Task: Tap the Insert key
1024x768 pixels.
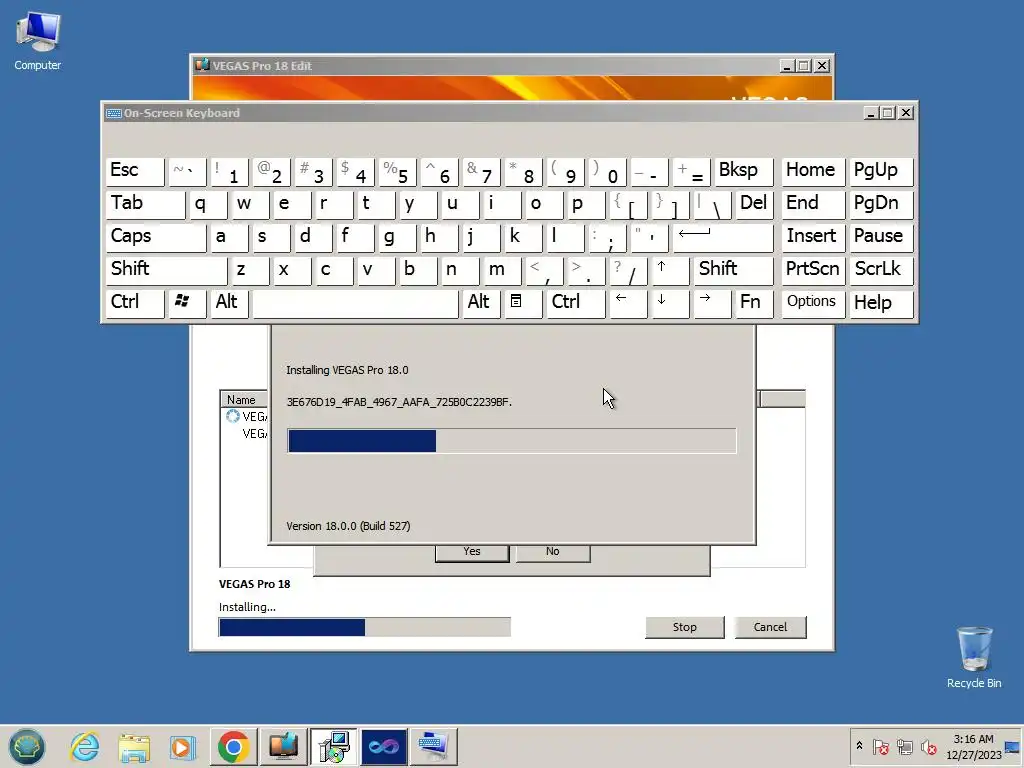Action: click(813, 237)
